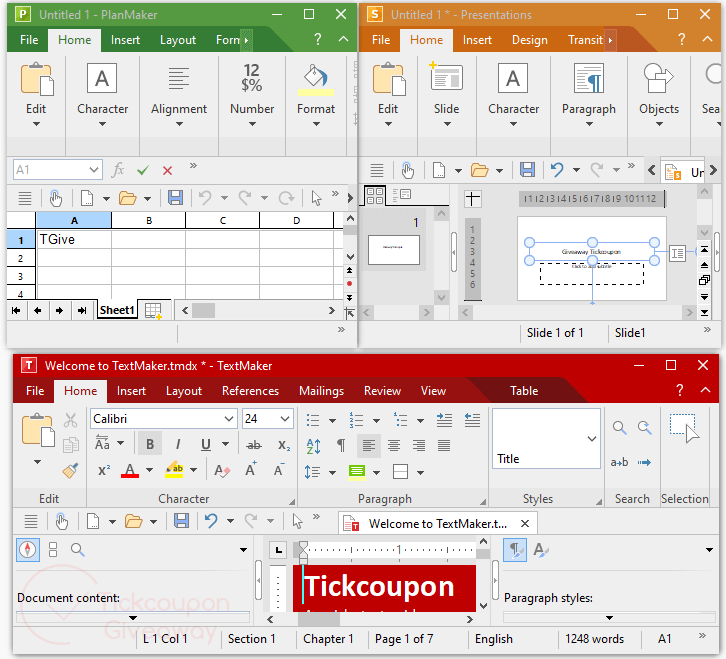
Task: Click the Paste clipboard in TextMaker
Action: point(37,431)
